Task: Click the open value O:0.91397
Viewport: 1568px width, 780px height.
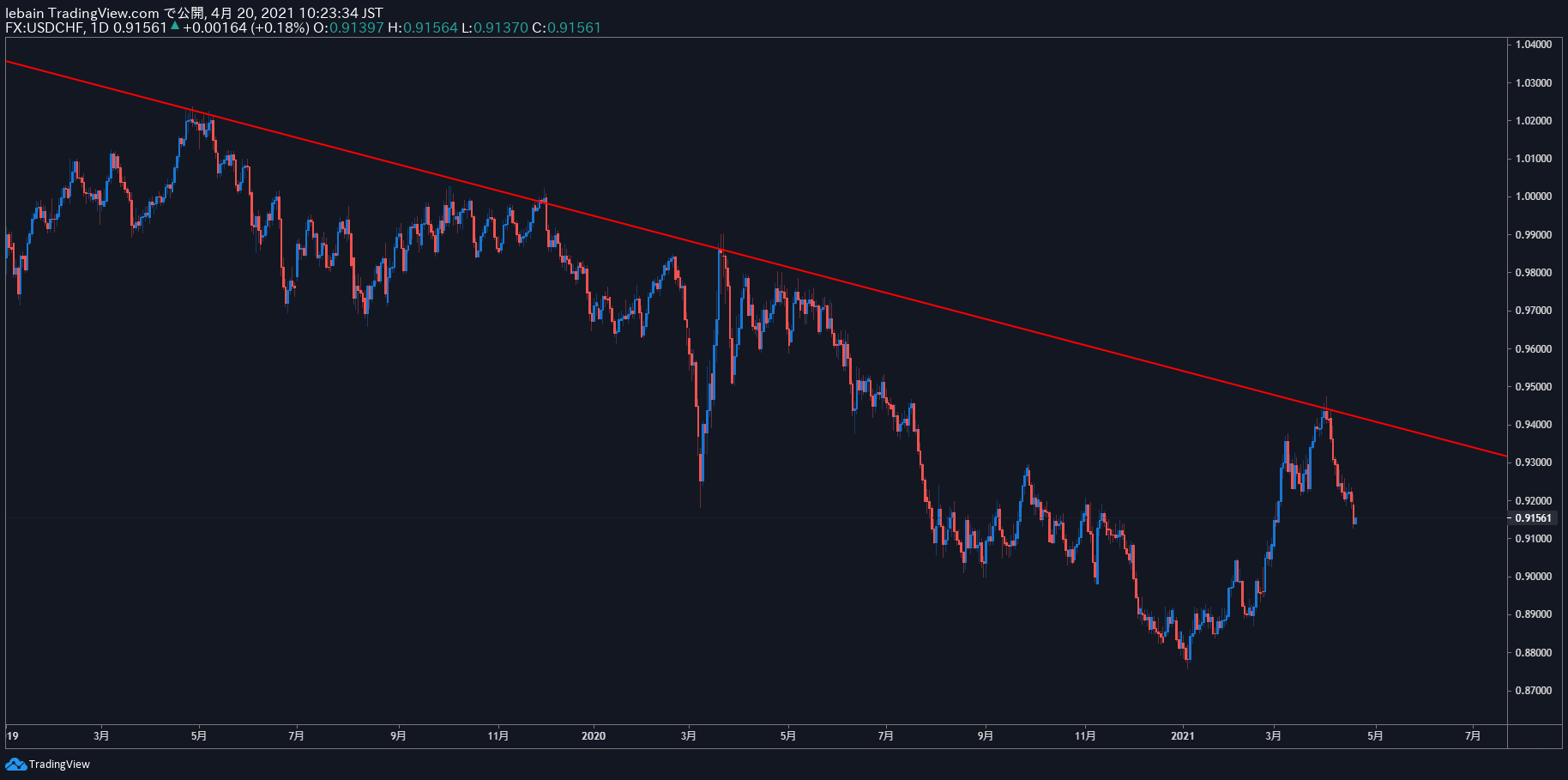Action: [x=348, y=27]
